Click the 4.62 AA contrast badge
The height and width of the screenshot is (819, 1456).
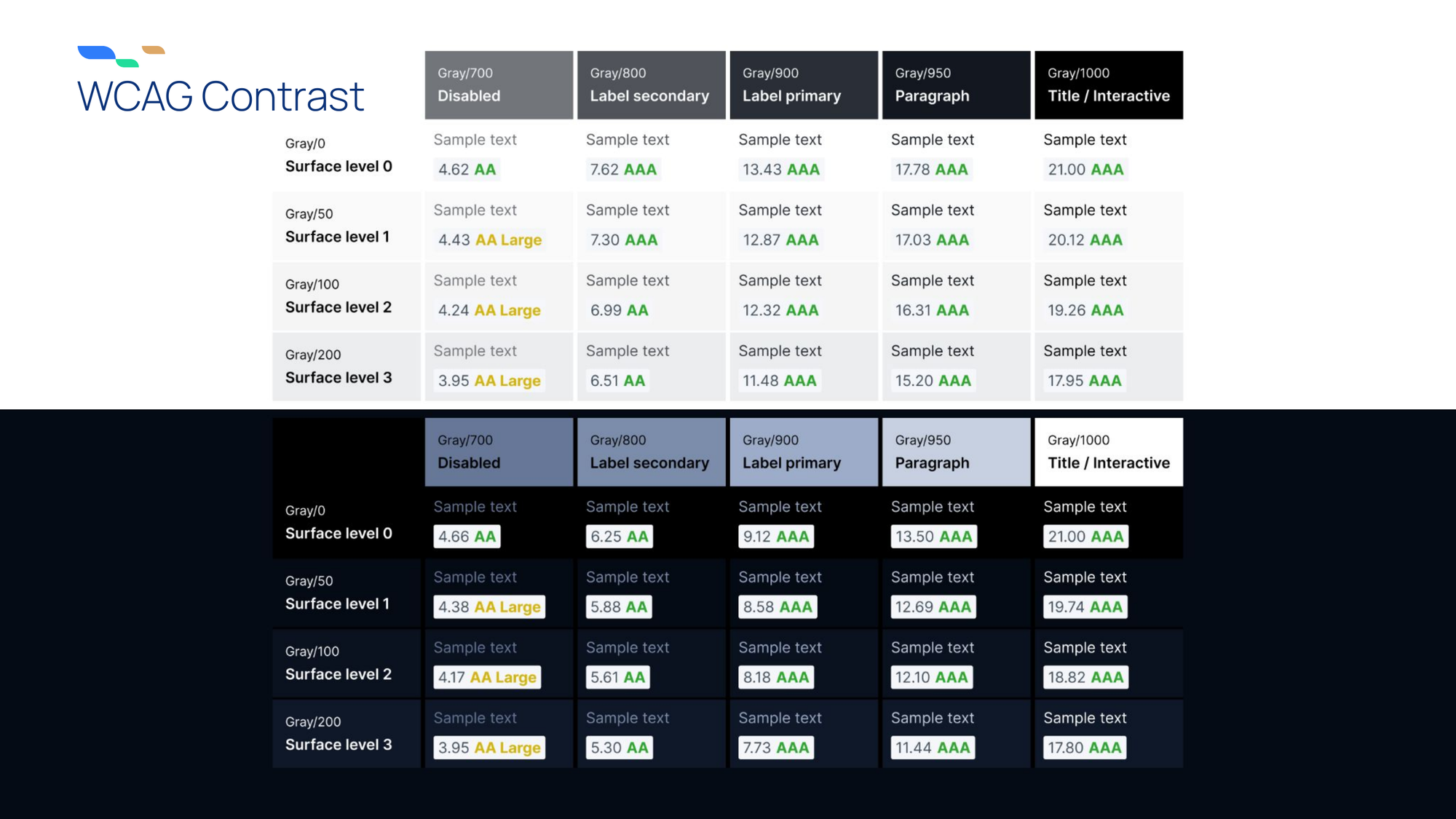[467, 170]
